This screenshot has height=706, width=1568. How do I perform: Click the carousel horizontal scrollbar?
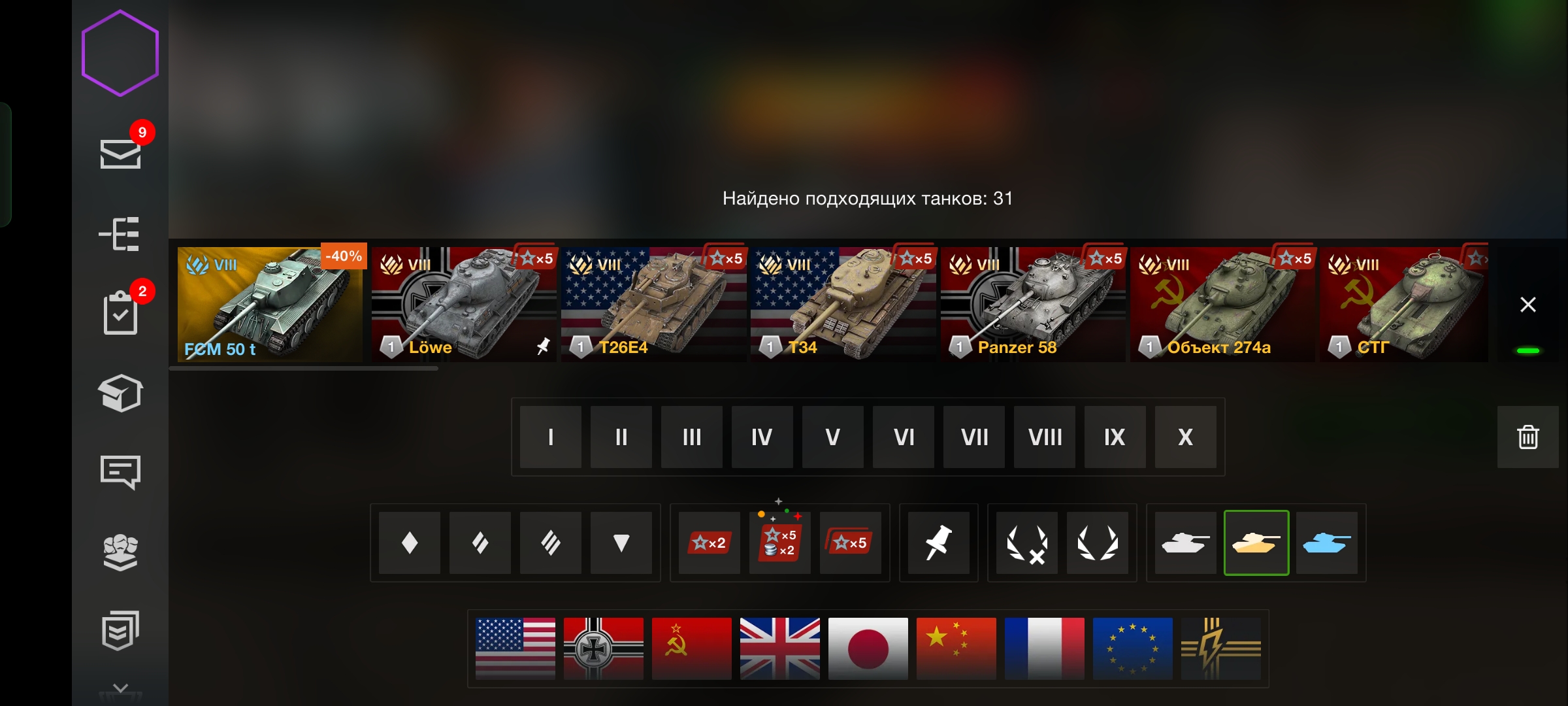pyautogui.click(x=304, y=369)
